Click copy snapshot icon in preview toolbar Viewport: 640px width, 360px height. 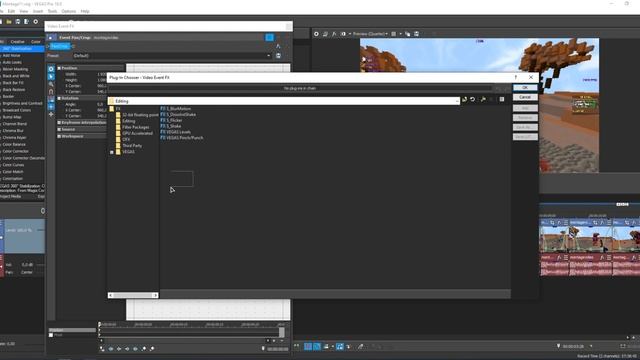coord(407,34)
